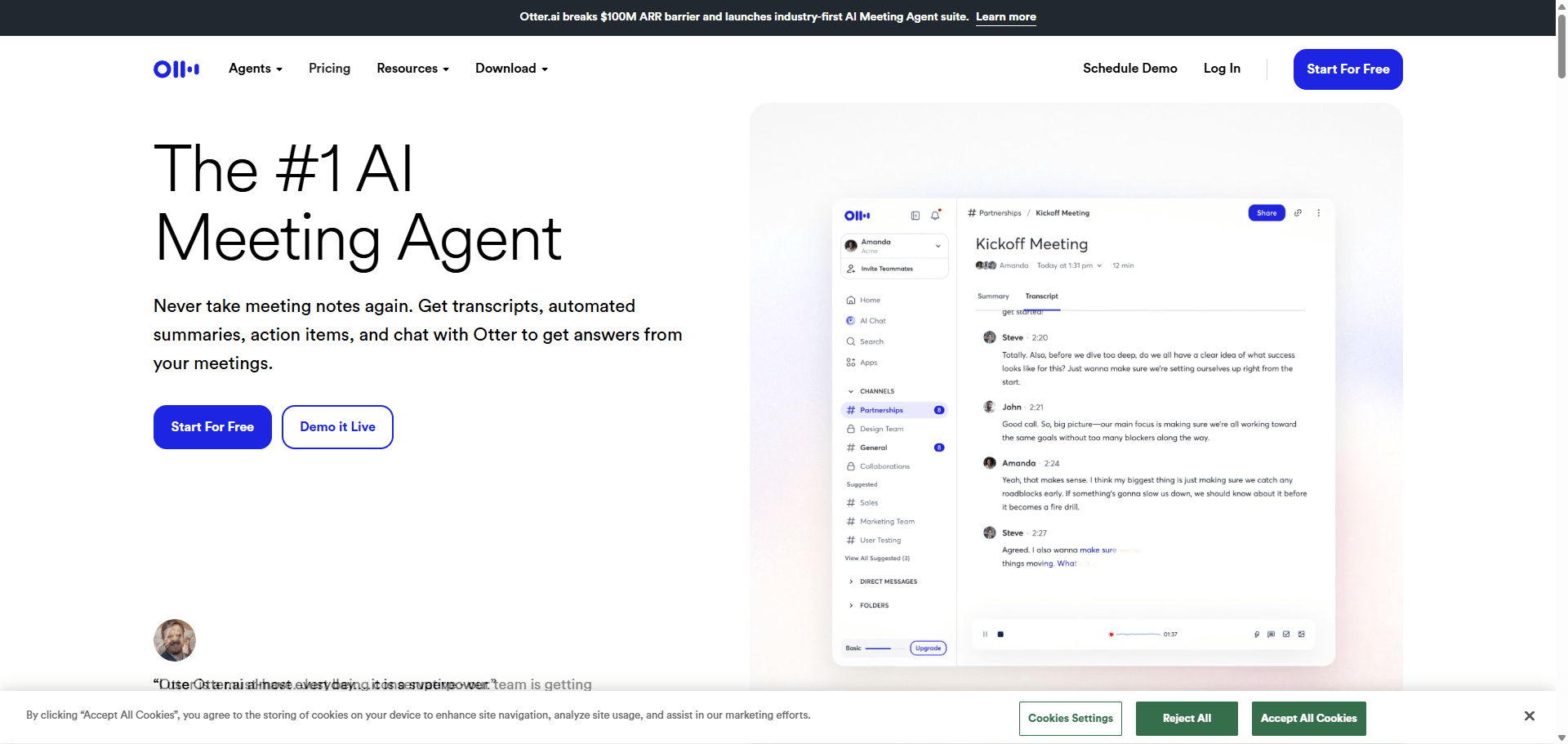This screenshot has width=1568, height=744.
Task: Click the highlight icon in the playback bar
Action: point(1257,635)
